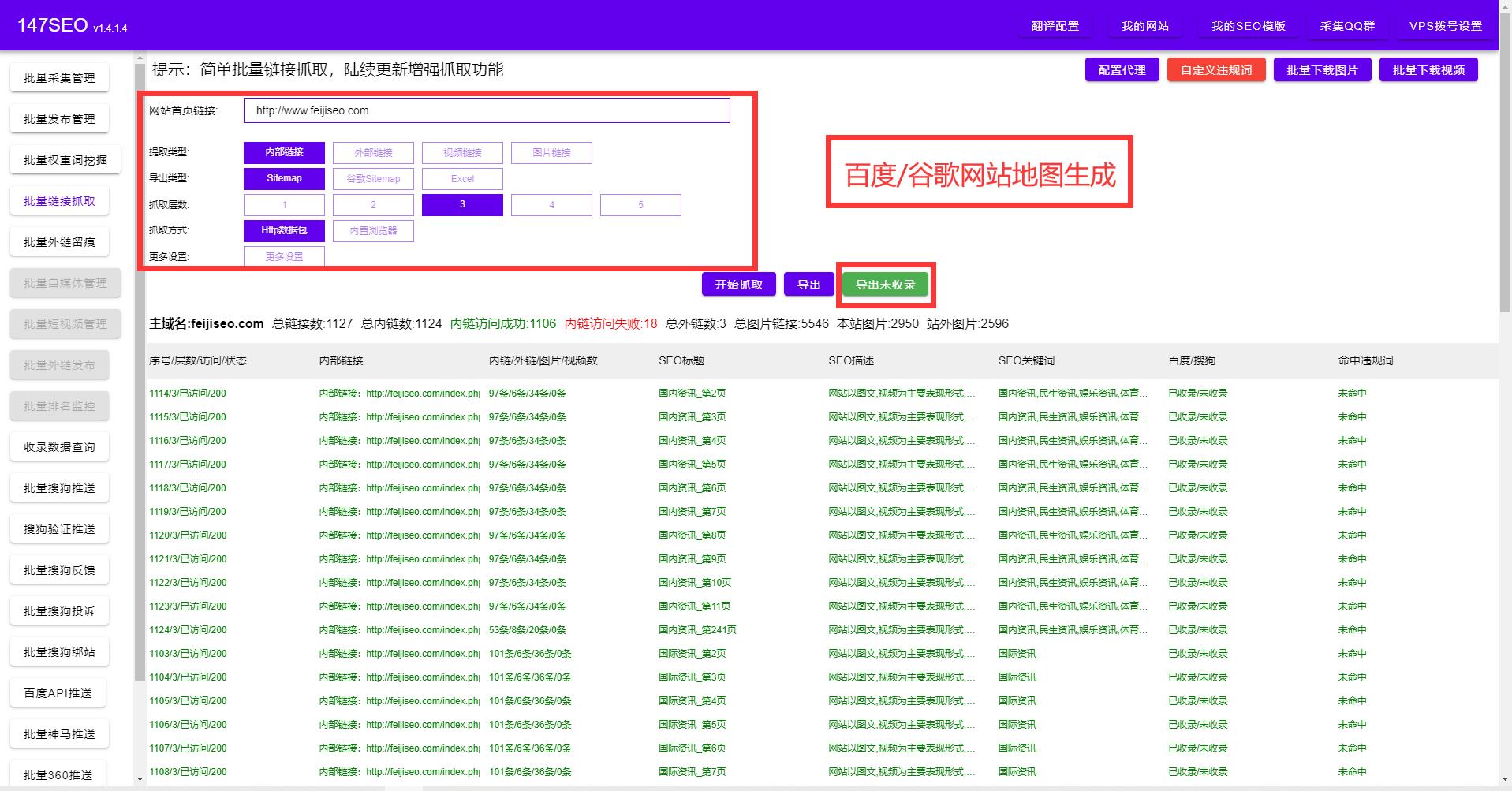Screen dimensions: 1512x791
Task: Choose 谷歌Sitemap as the export type
Action: click(x=372, y=178)
